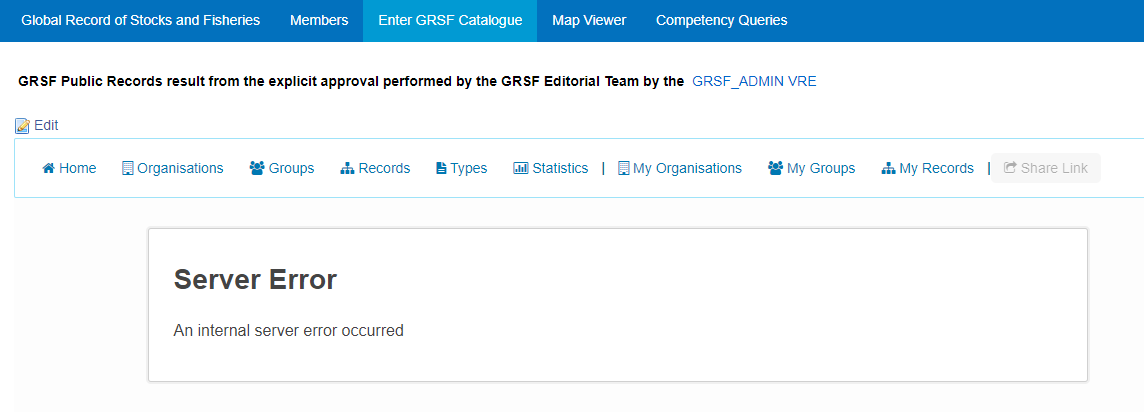Click the building icon beside Organisations
Viewport: 1144px width, 412px height.
[128, 168]
